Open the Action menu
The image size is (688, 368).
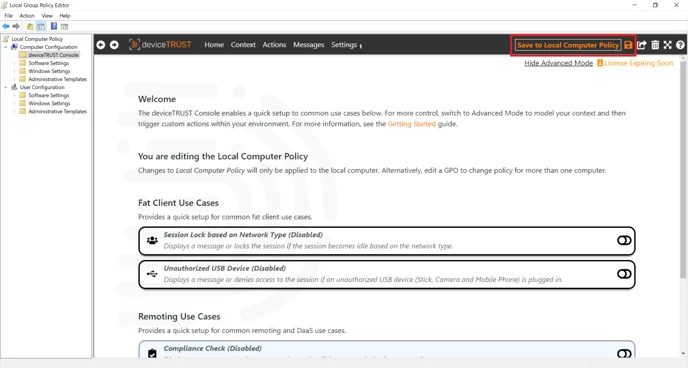click(x=27, y=15)
